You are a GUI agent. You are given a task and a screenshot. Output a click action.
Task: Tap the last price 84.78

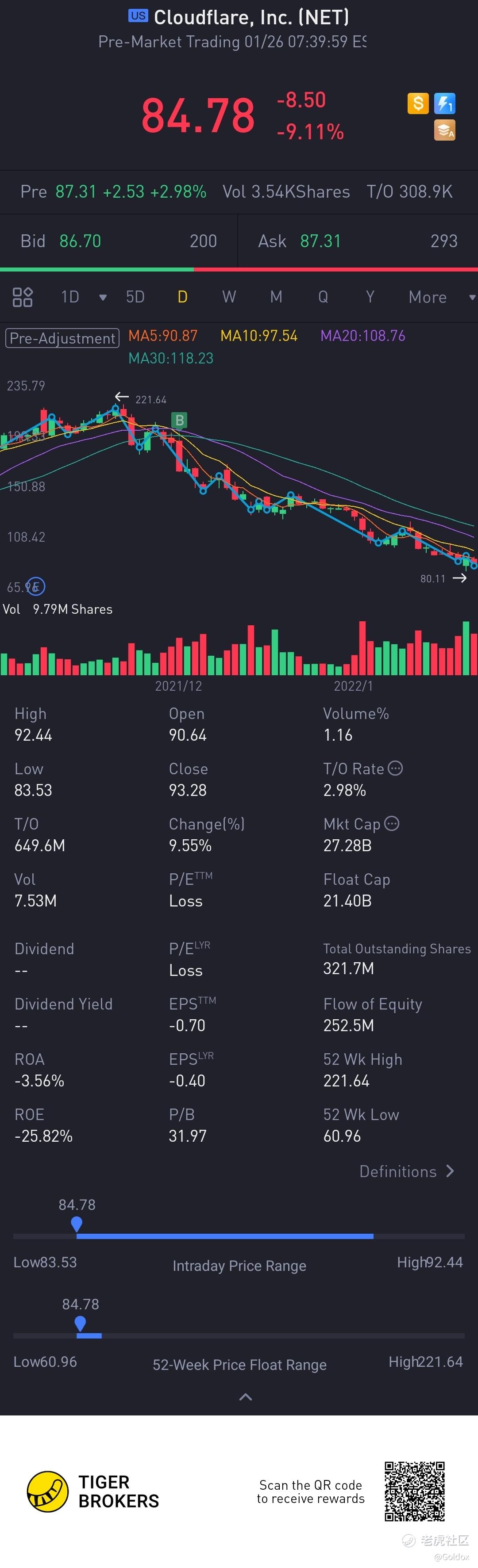pos(198,116)
